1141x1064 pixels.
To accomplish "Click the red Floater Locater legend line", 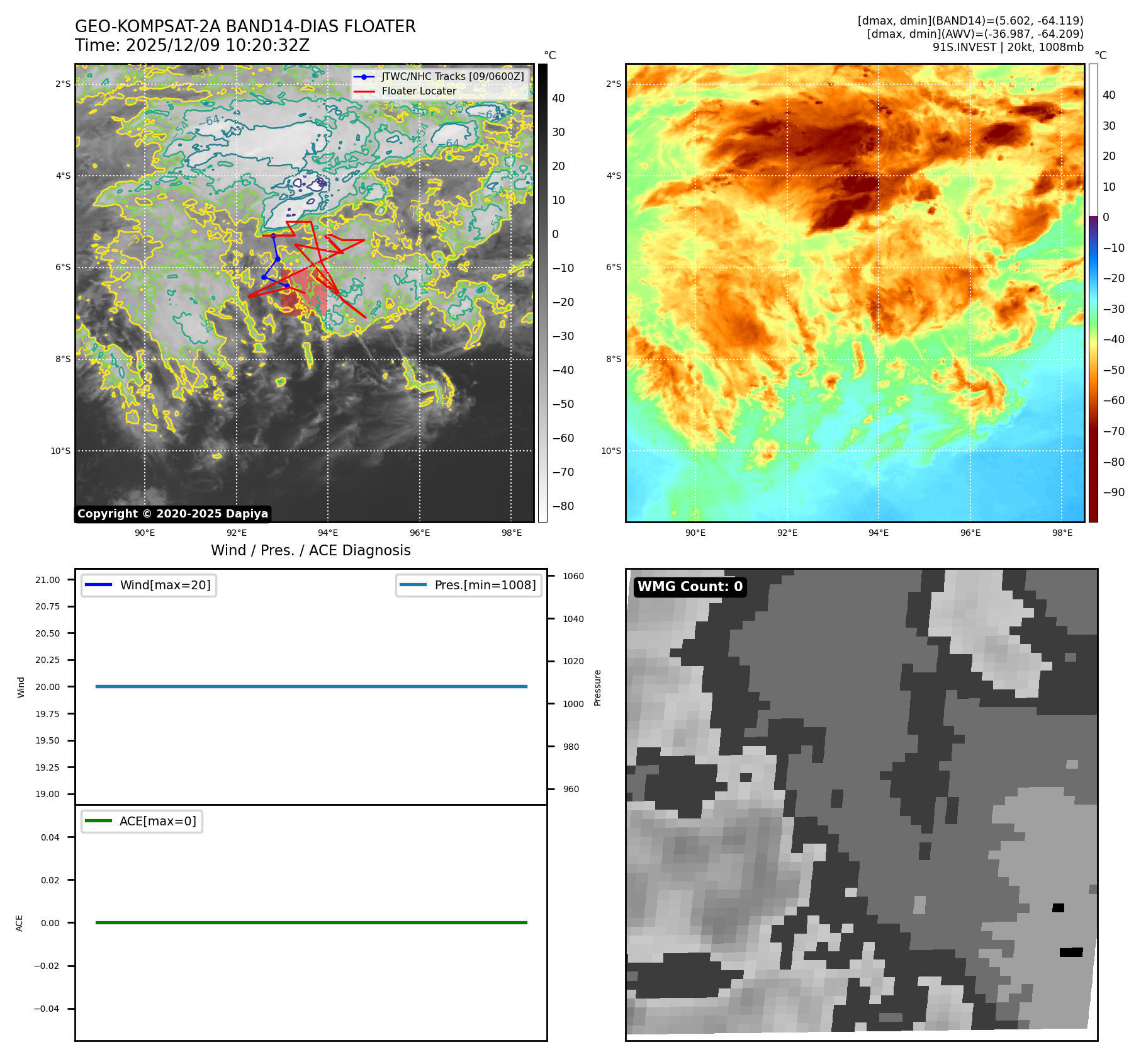I will point(364,91).
